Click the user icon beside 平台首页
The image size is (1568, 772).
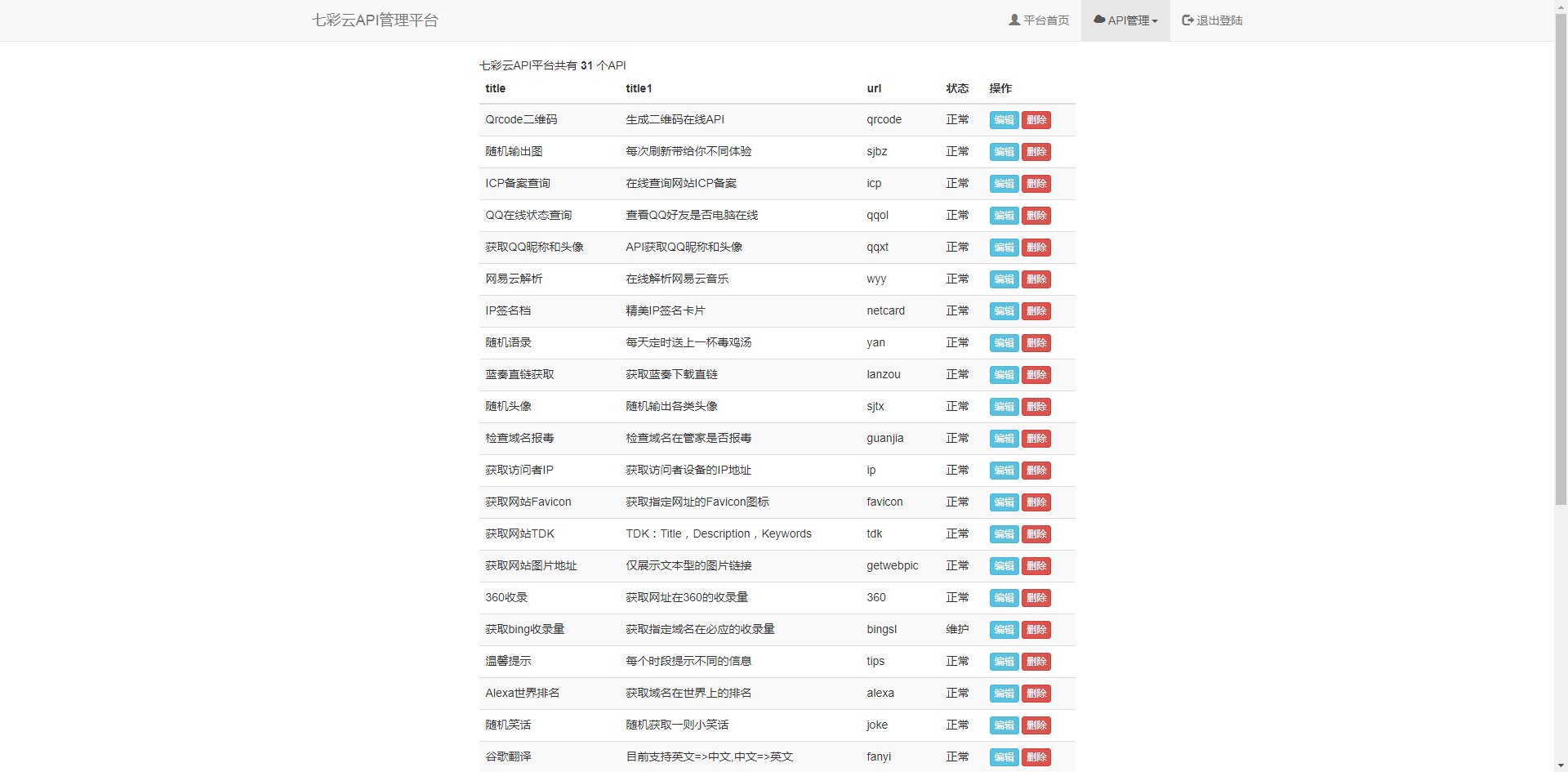1013,20
